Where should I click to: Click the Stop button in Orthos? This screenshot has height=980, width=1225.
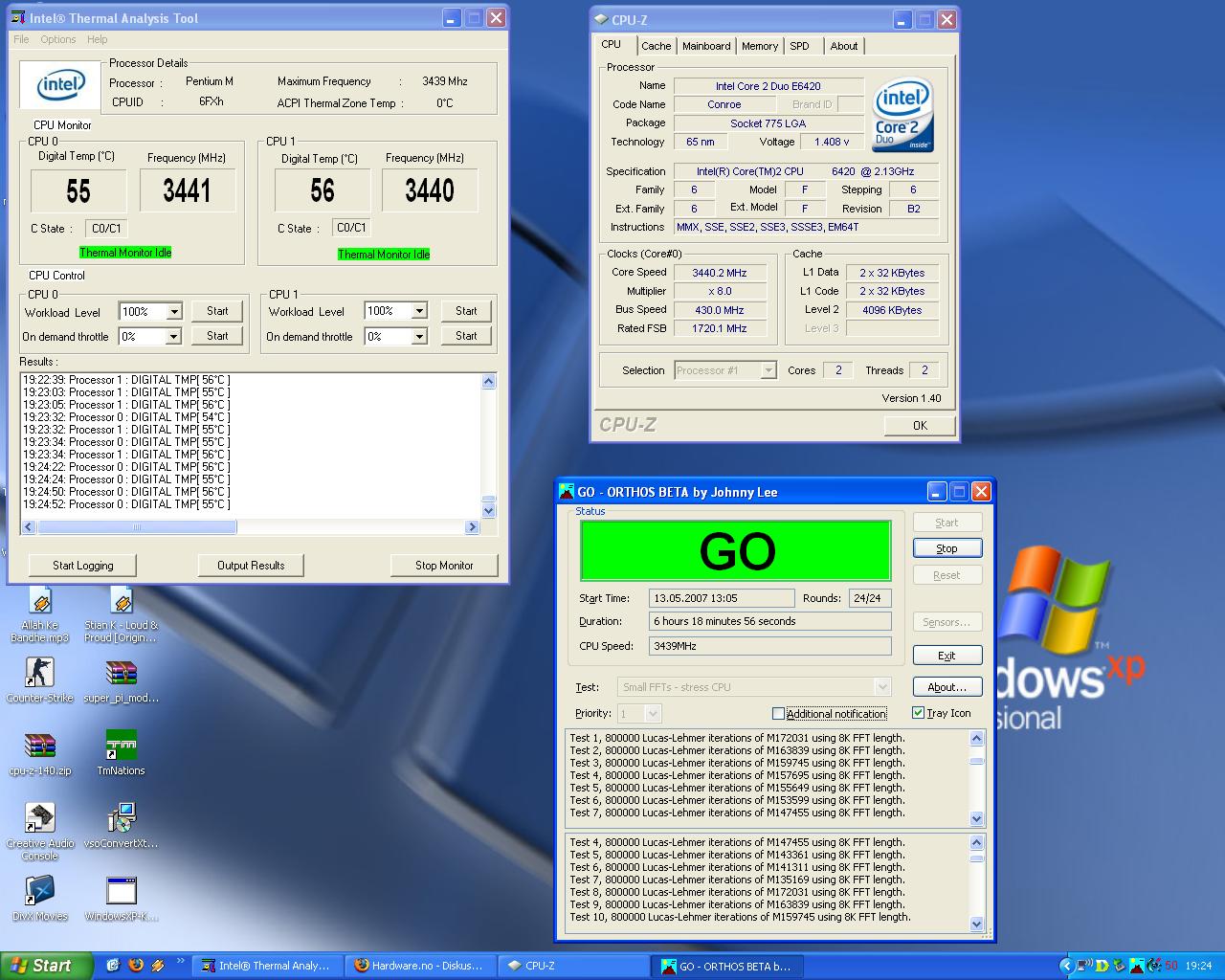tap(947, 548)
